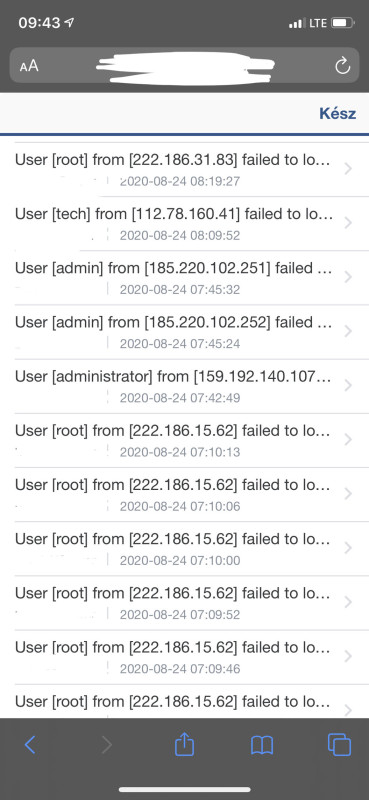This screenshot has width=369, height=800.
Task: Reload page with refresh icon
Action: pyautogui.click(x=342, y=65)
